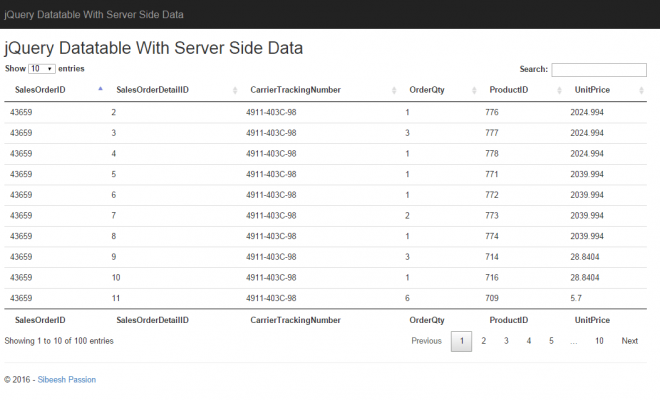The width and height of the screenshot is (660, 400).
Task: Select pagination page 1
Action: click(x=461, y=341)
